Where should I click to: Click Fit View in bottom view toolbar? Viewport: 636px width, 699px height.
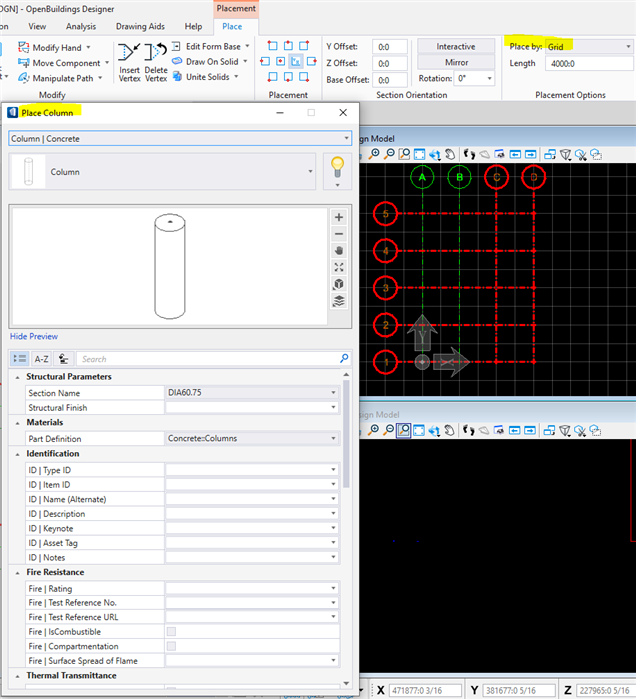point(419,430)
